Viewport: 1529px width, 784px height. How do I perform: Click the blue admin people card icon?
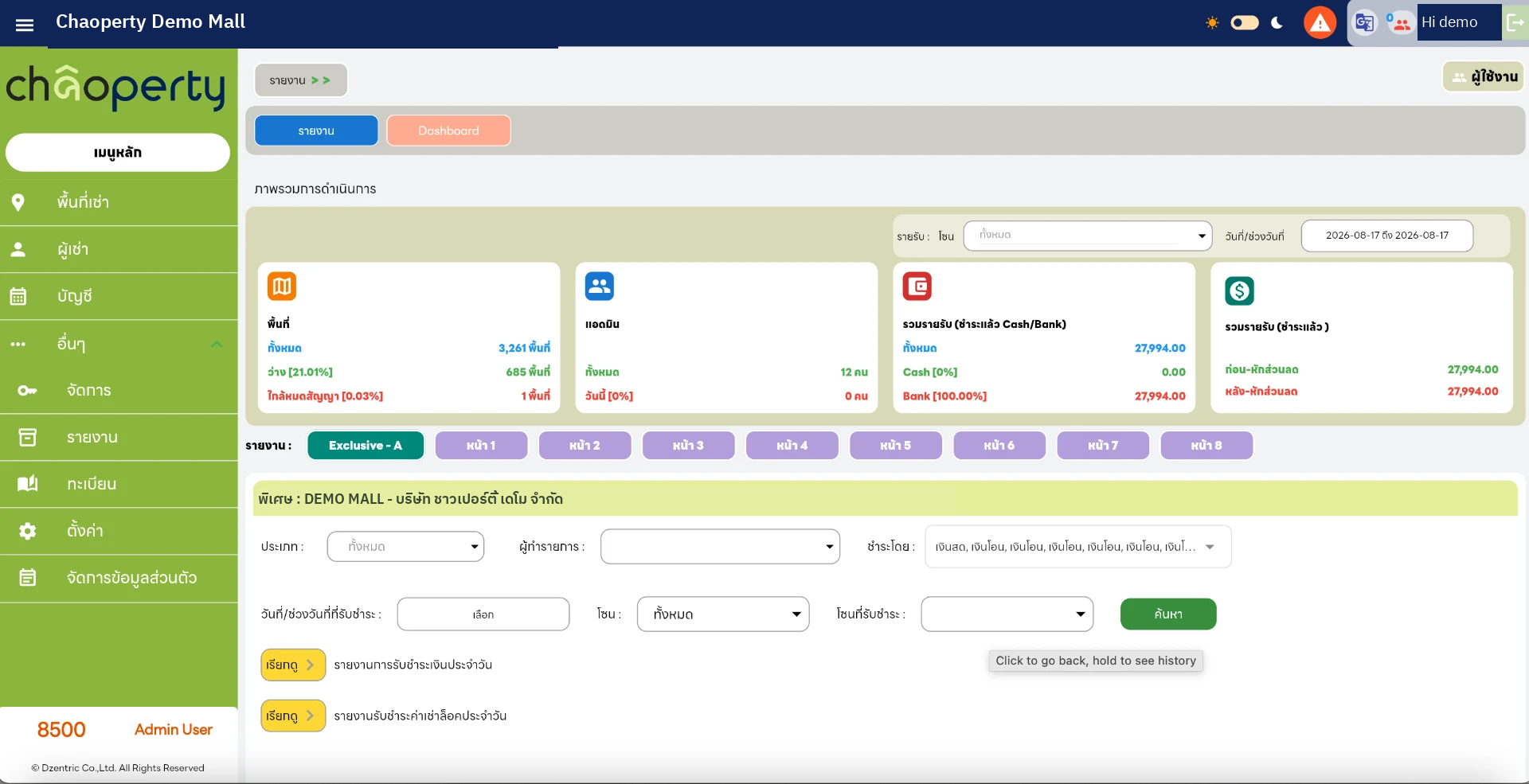pos(600,287)
